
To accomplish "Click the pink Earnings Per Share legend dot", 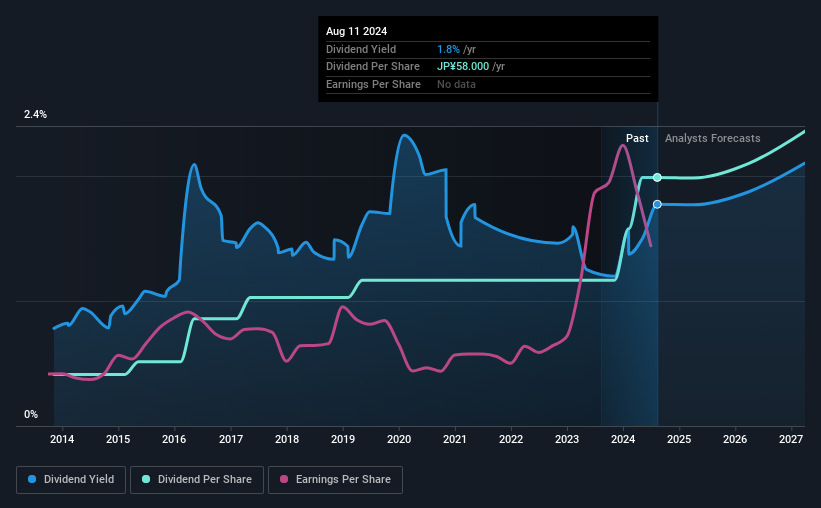I will pos(284,479).
